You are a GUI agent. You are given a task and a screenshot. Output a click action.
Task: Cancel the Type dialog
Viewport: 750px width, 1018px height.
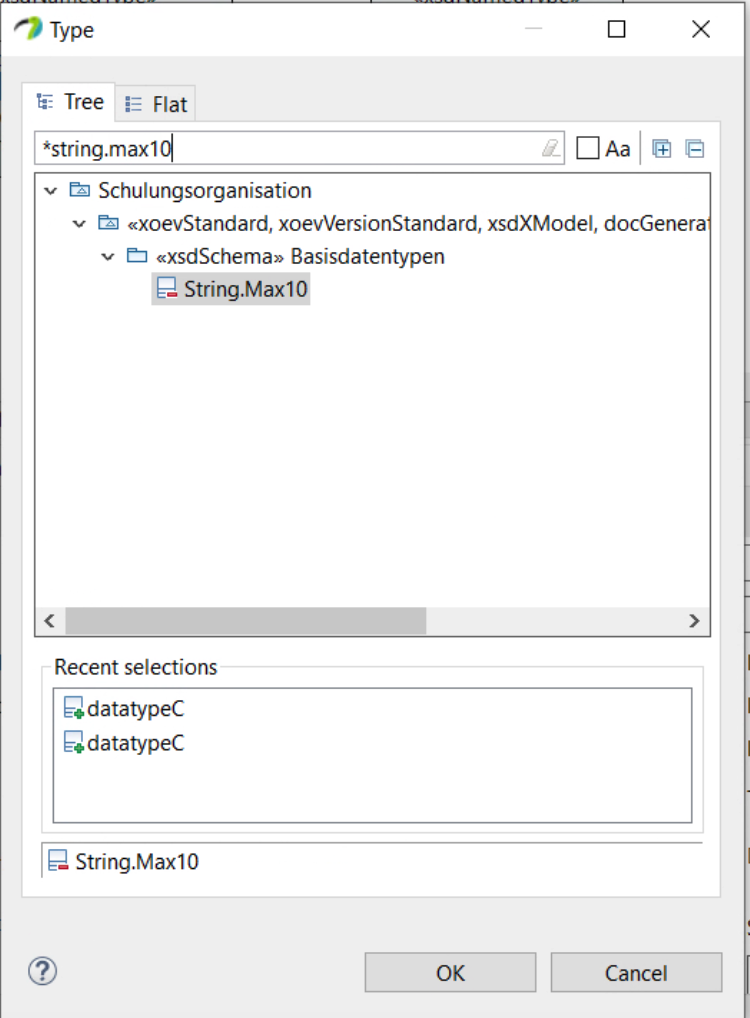636,973
